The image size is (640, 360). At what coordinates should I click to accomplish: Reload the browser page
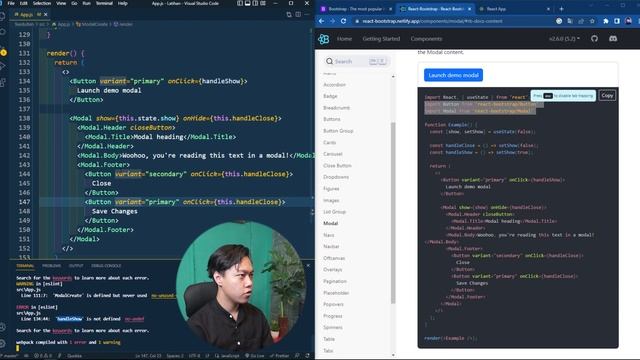pos(343,21)
